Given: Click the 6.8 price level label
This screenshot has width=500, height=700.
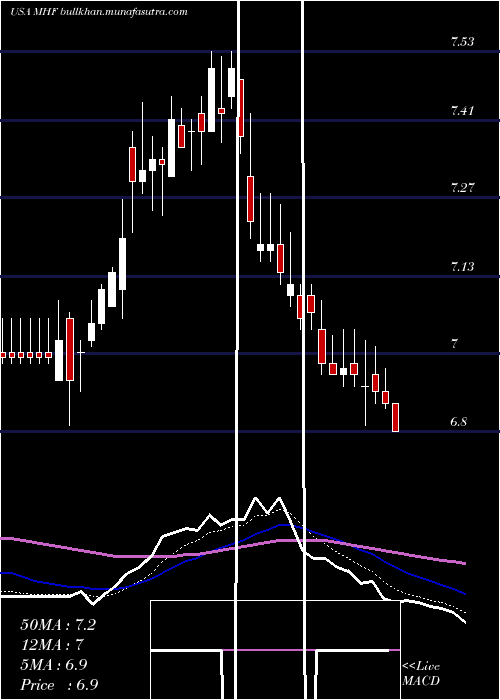Looking at the screenshot, I should (x=459, y=422).
